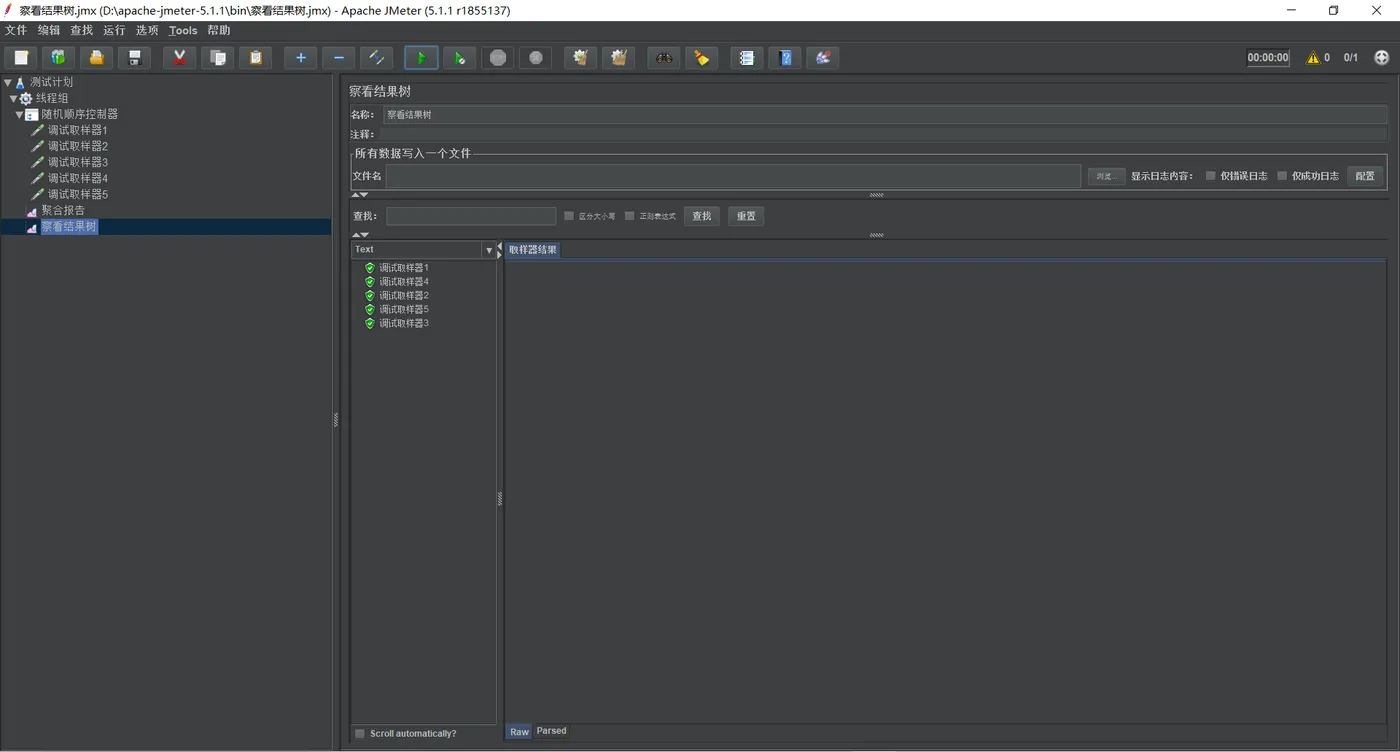Save the test plan with floppy icon
The width and height of the screenshot is (1400, 752).
click(134, 58)
